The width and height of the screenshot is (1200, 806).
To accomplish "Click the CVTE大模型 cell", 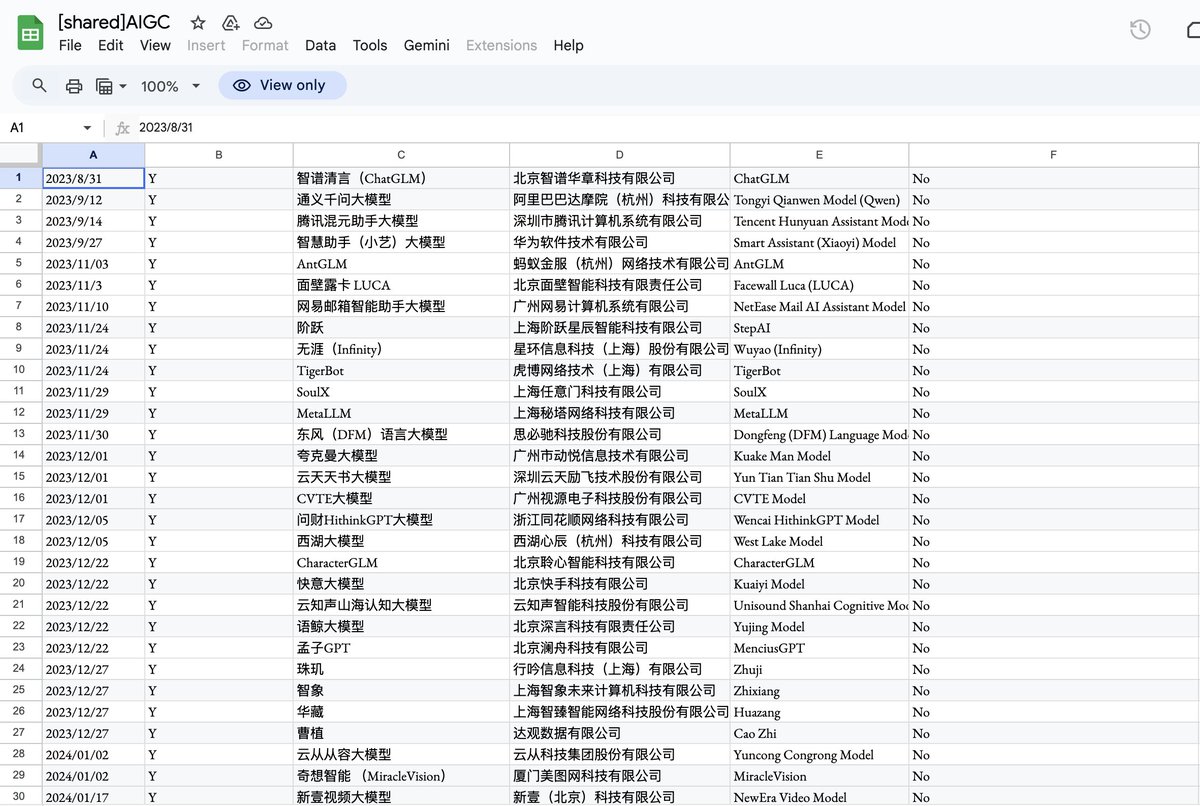I will click(401, 498).
